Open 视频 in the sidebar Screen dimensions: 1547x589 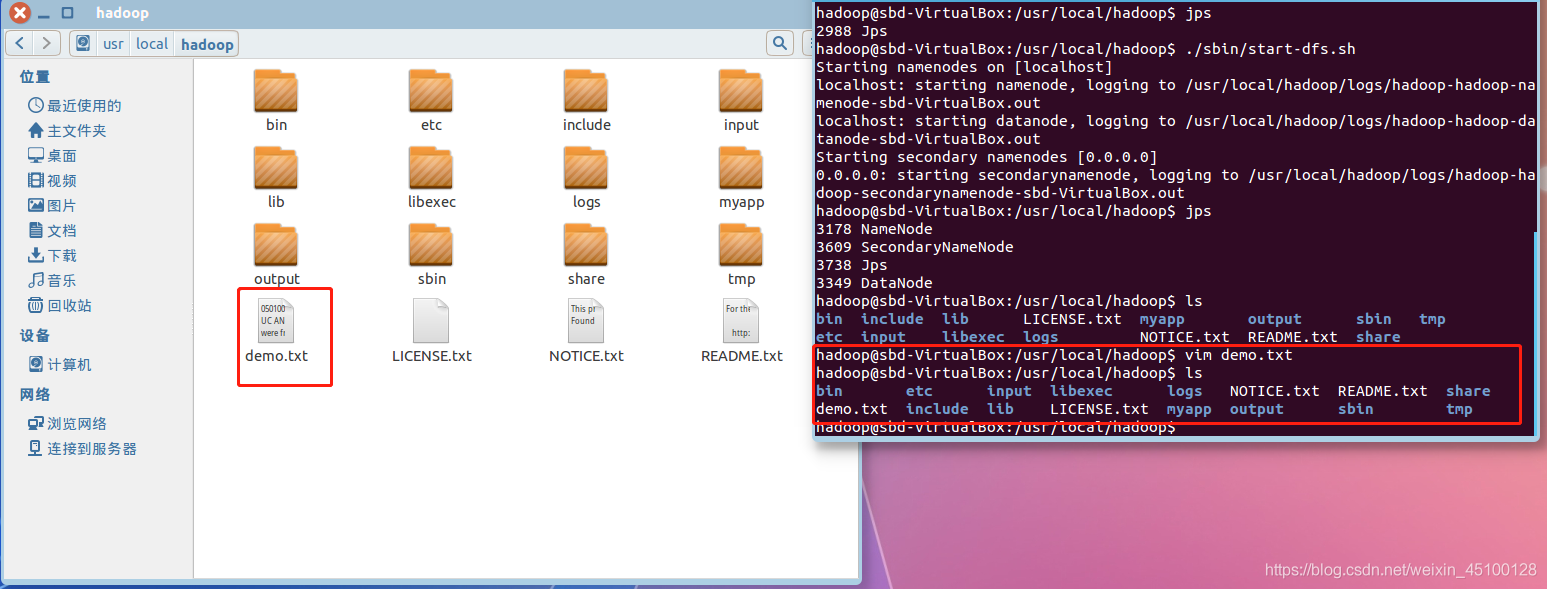click(52, 181)
